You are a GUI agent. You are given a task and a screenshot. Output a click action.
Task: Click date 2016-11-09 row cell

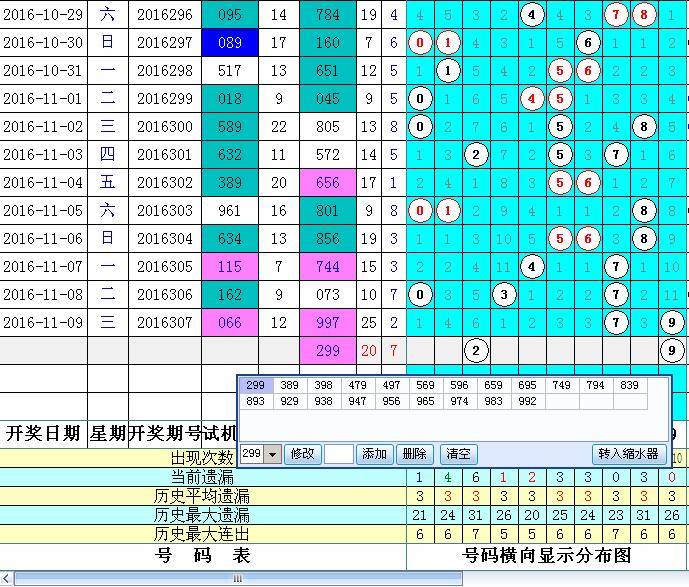click(43, 323)
